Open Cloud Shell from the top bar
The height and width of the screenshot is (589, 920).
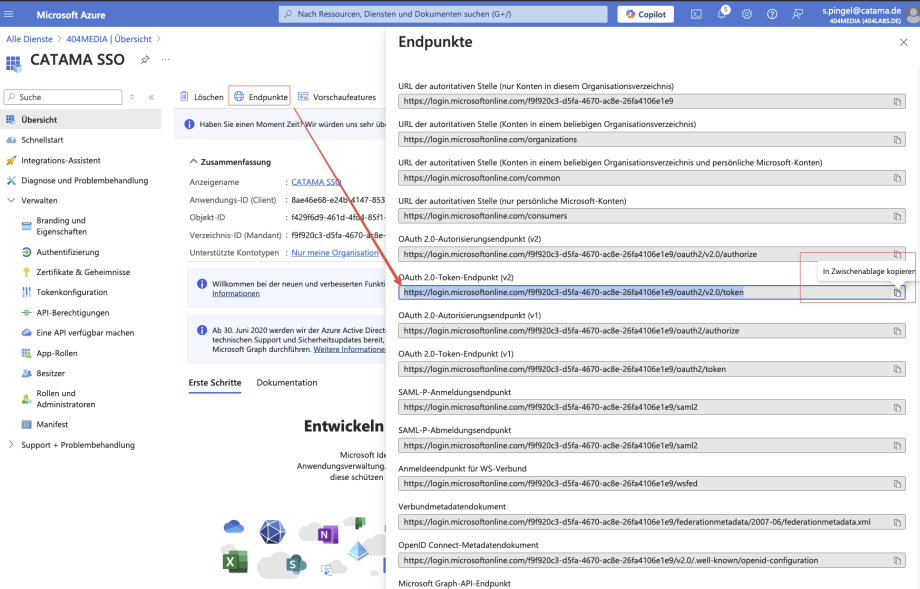tap(696, 14)
